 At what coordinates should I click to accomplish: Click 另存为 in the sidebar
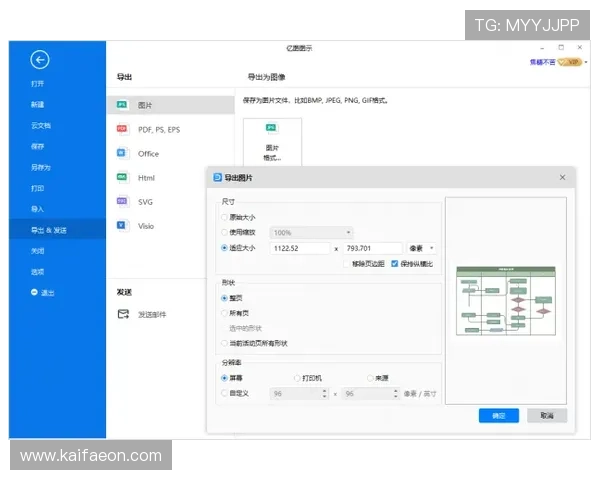41,167
